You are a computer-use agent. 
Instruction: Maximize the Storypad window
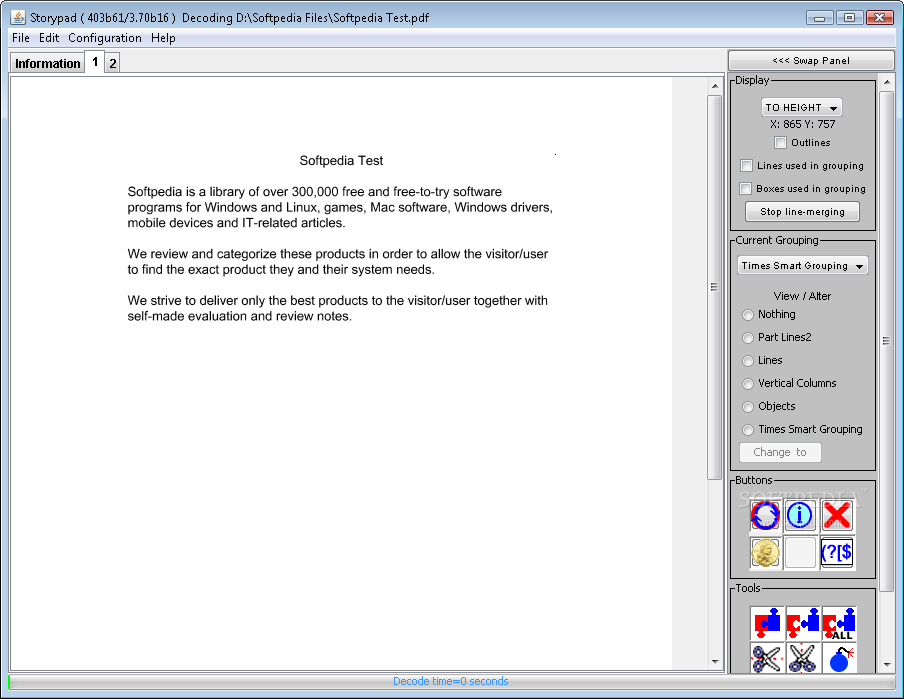[x=849, y=17]
